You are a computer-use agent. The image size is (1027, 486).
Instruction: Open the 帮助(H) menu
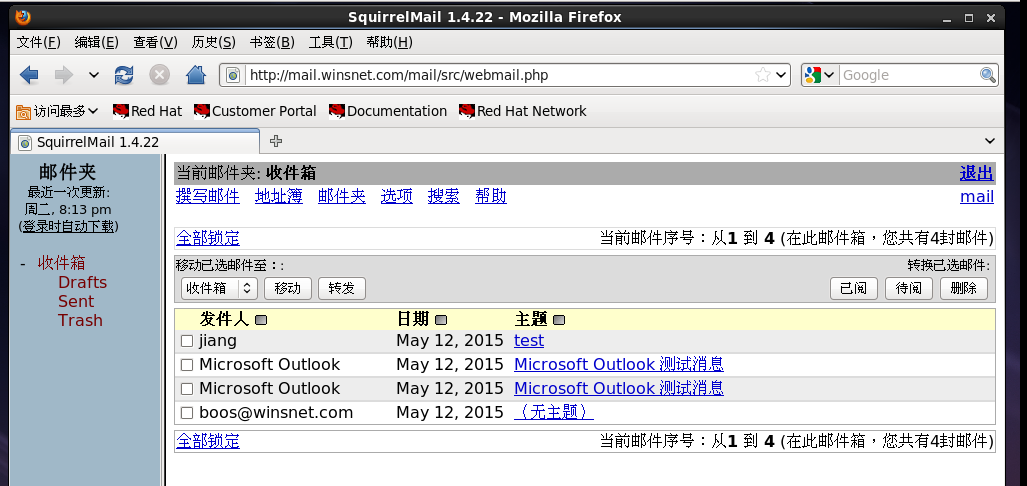pyautogui.click(x=389, y=43)
